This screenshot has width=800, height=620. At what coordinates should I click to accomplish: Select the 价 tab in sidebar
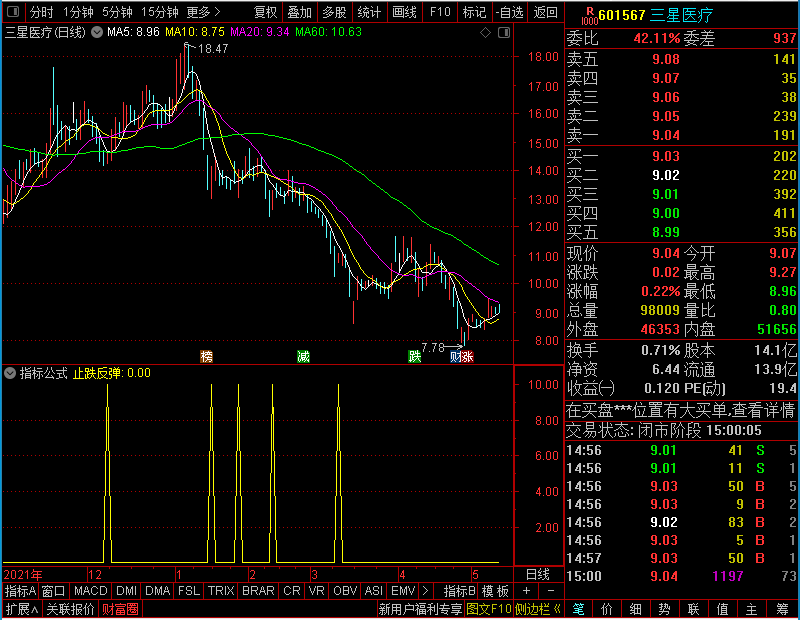click(x=607, y=609)
